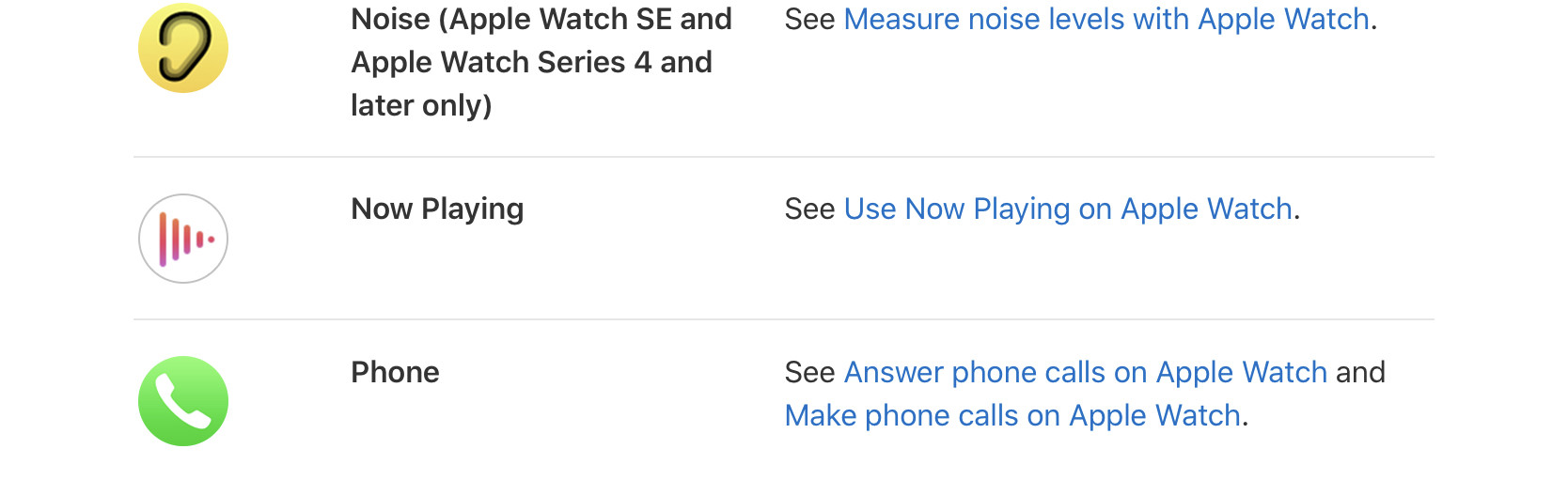This screenshot has height=480, width=1568.
Task: Click the title line "Noise (Apple Watch SE and"
Action: pyautogui.click(x=541, y=20)
